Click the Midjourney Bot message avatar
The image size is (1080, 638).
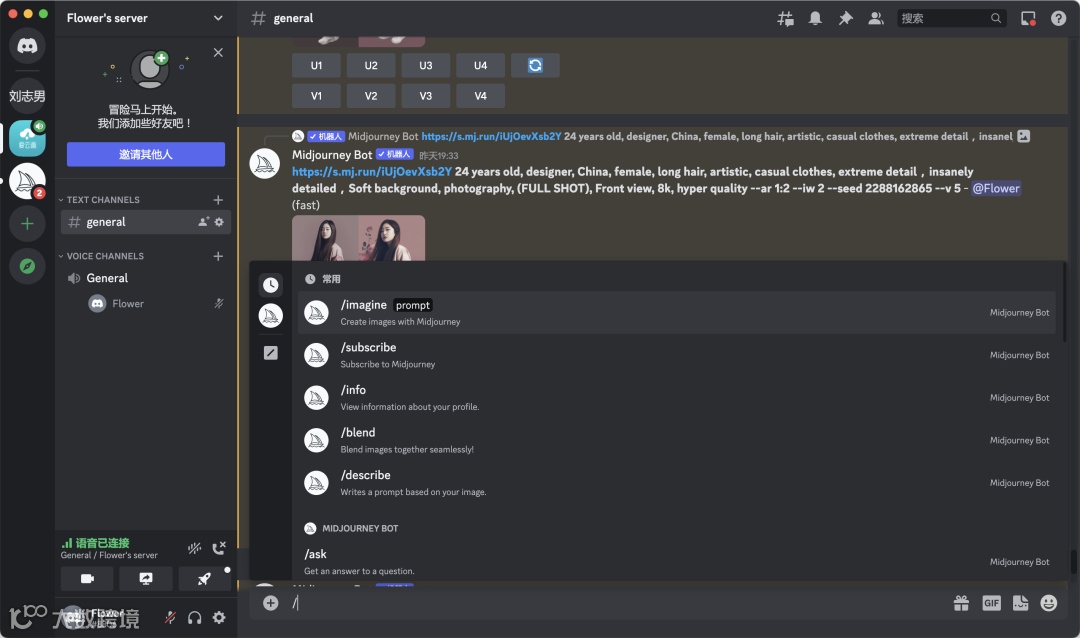tap(265, 164)
